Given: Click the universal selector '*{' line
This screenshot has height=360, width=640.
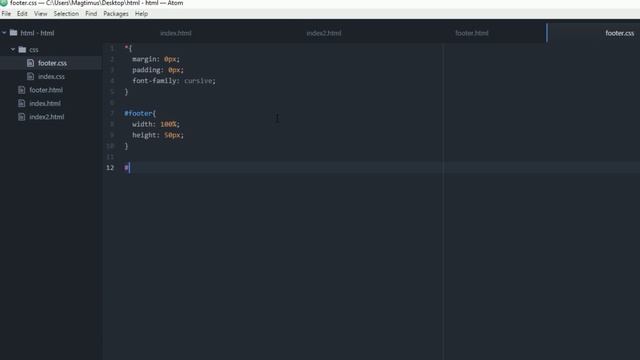Looking at the screenshot, I should click(128, 48).
